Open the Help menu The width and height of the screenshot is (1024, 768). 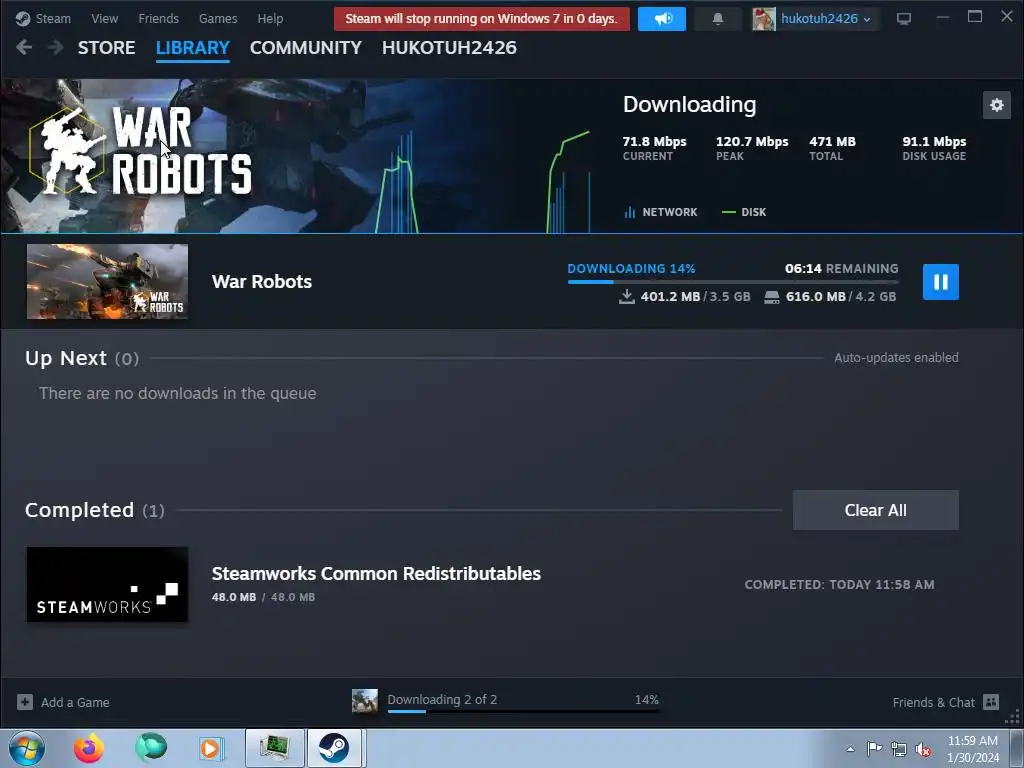pos(270,18)
